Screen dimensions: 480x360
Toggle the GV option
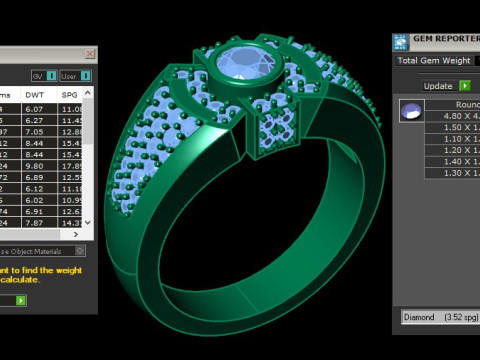tap(44, 76)
